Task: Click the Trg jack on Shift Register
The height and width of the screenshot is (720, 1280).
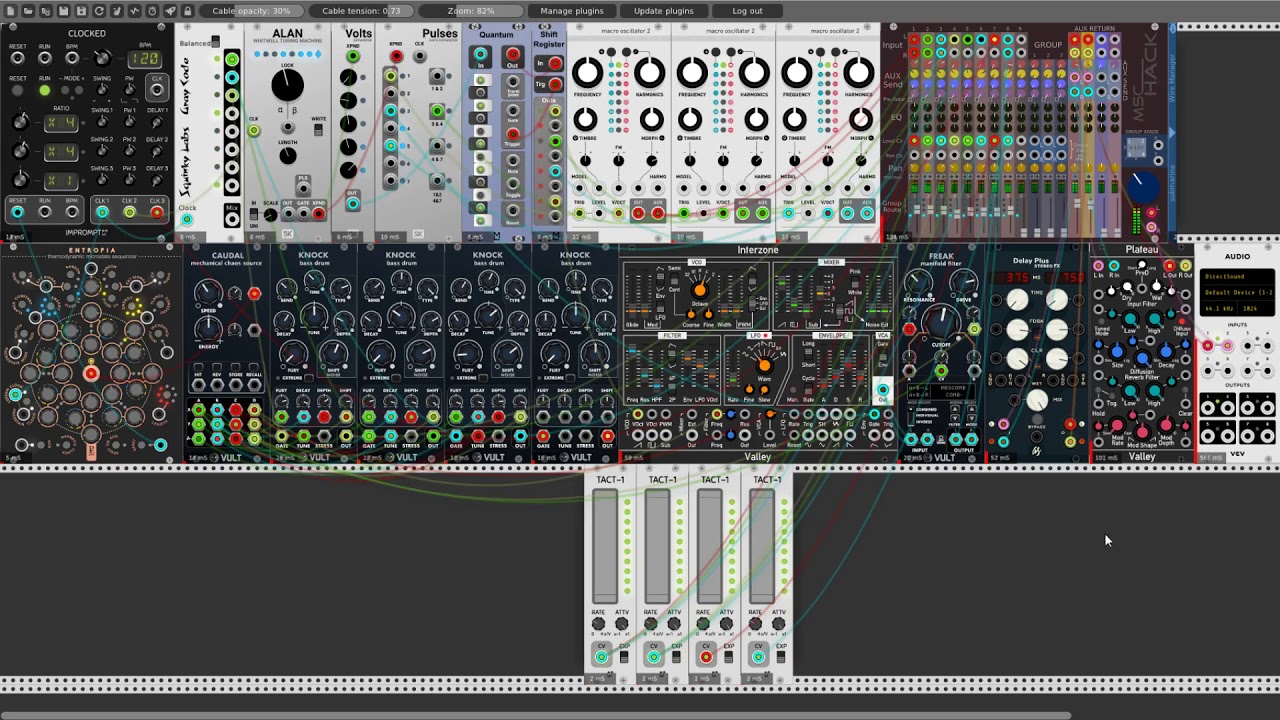Action: pos(555,84)
